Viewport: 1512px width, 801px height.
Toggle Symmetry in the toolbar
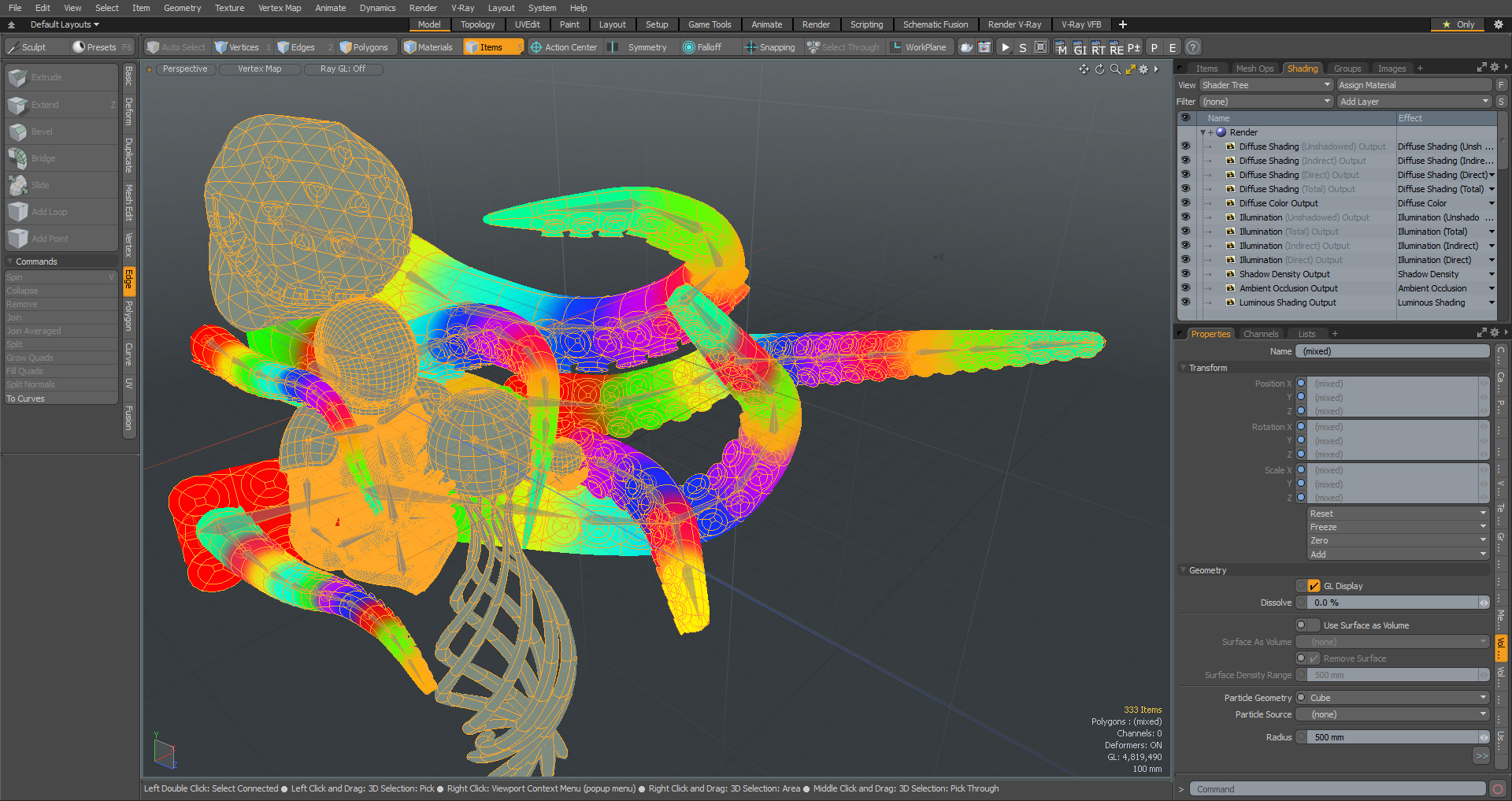pyautogui.click(x=639, y=47)
